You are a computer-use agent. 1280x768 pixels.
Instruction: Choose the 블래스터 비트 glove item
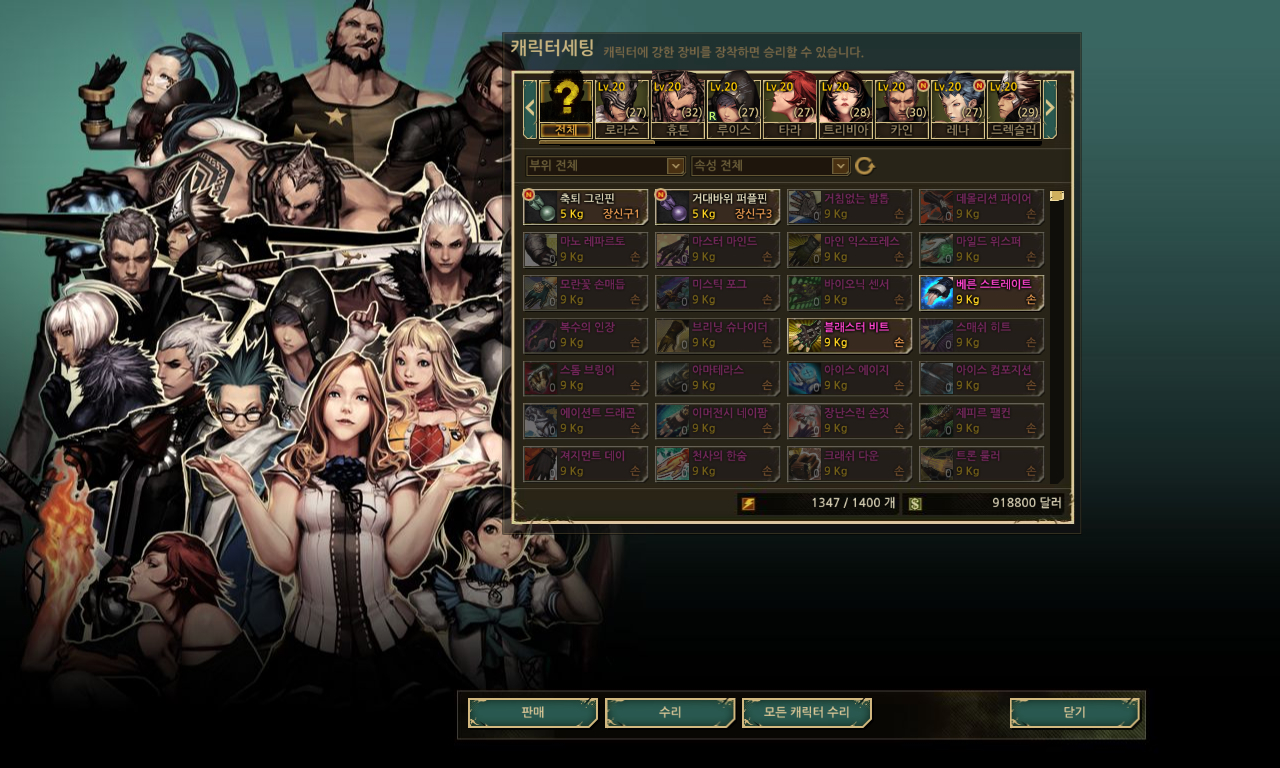point(850,336)
